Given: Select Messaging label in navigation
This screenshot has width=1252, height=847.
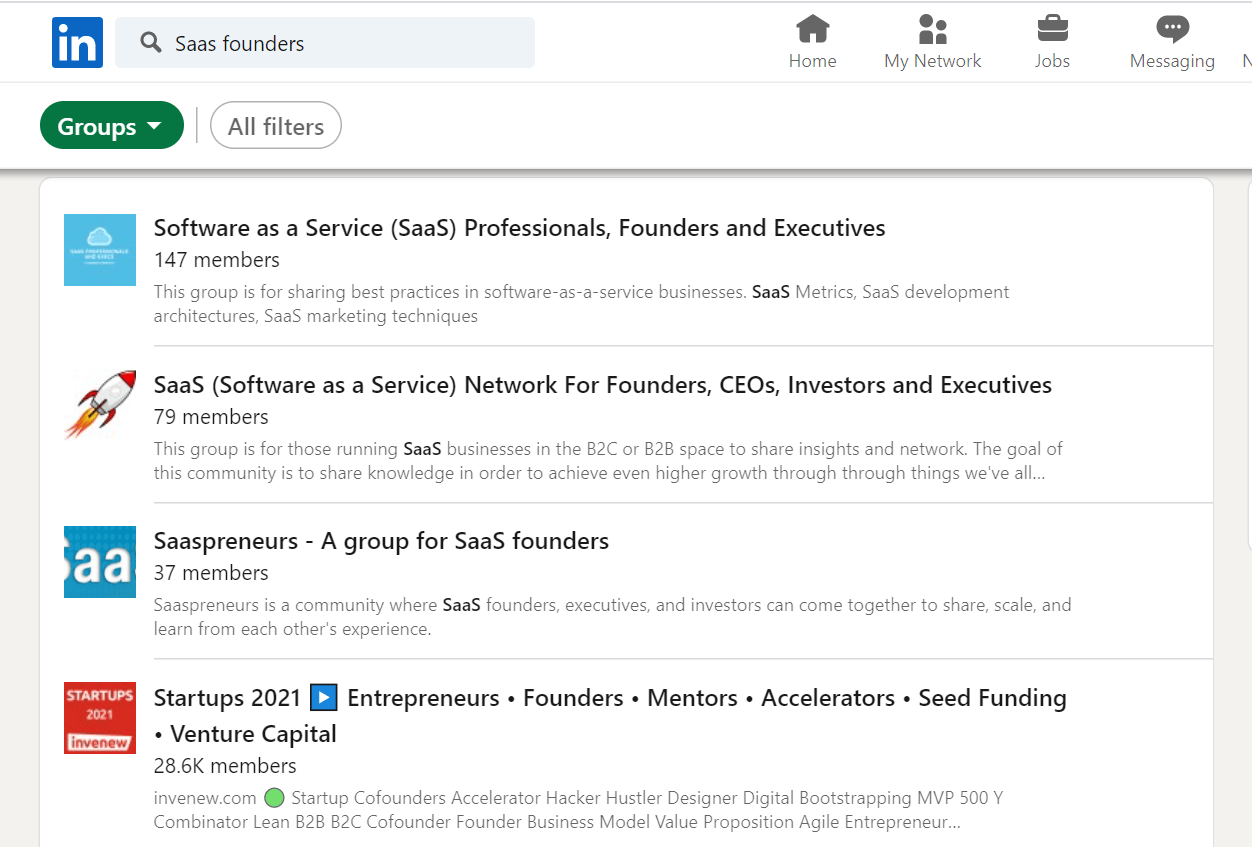Looking at the screenshot, I should (1172, 61).
